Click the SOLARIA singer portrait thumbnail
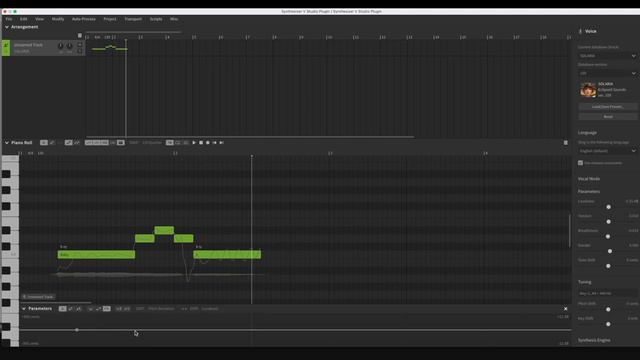640x360 pixels. (588, 90)
